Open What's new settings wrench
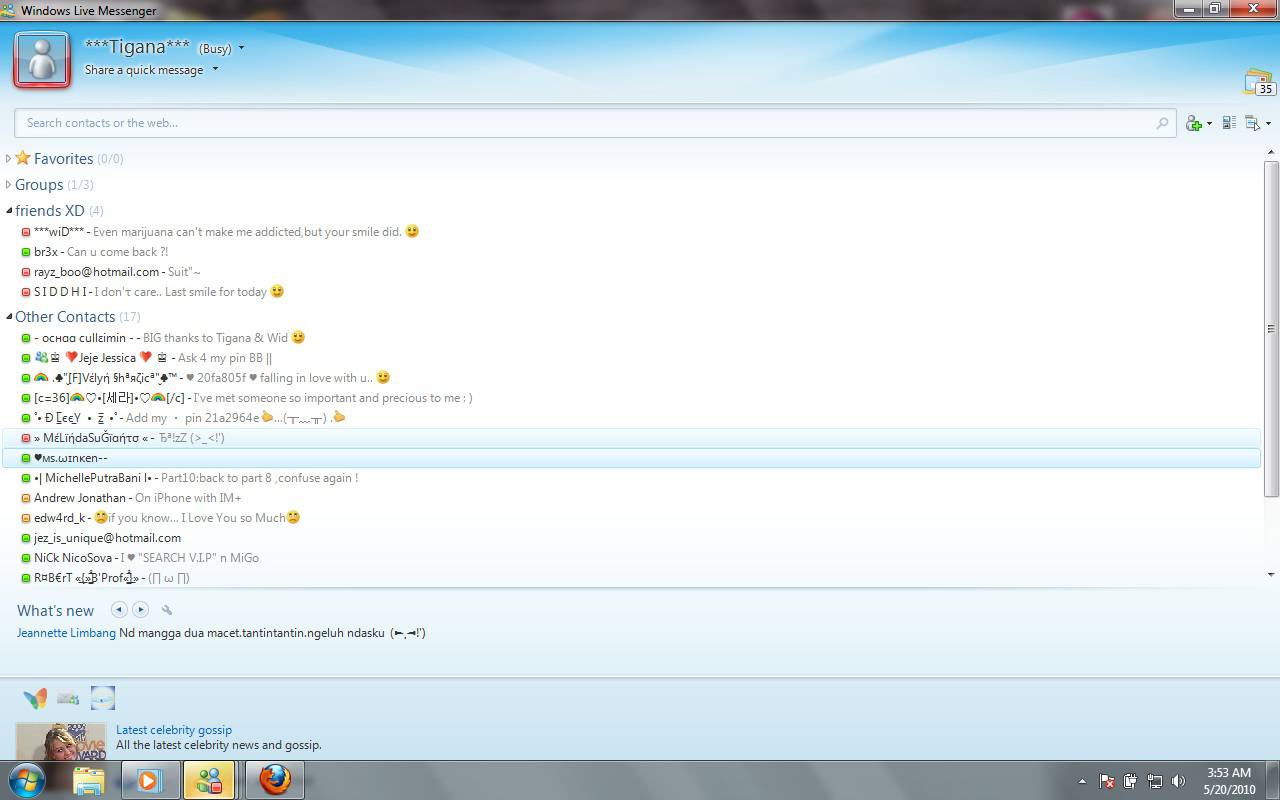1280x800 pixels. coord(167,610)
